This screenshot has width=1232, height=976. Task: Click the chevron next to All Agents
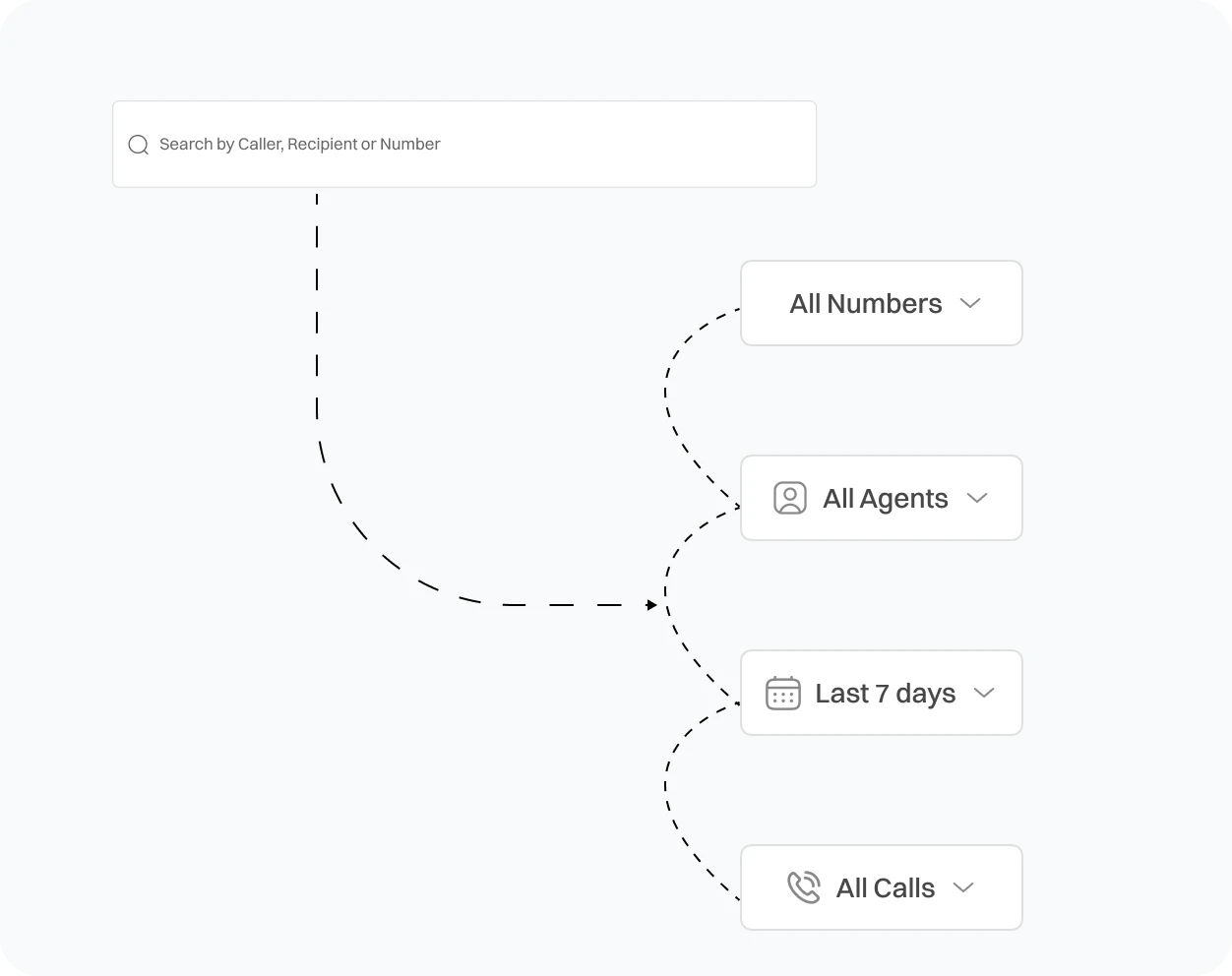tap(978, 498)
